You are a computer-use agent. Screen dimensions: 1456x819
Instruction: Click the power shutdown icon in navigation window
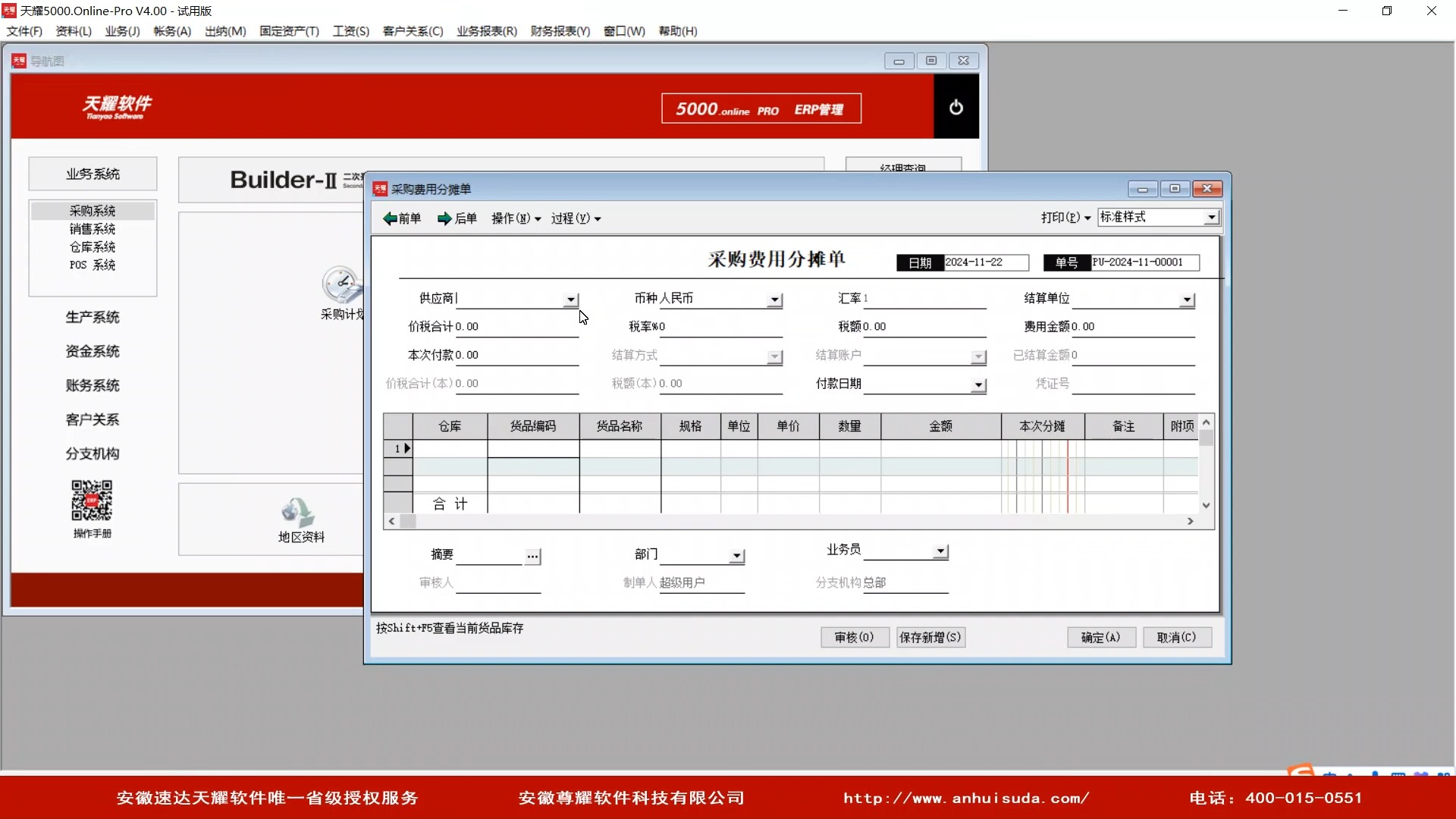point(955,107)
